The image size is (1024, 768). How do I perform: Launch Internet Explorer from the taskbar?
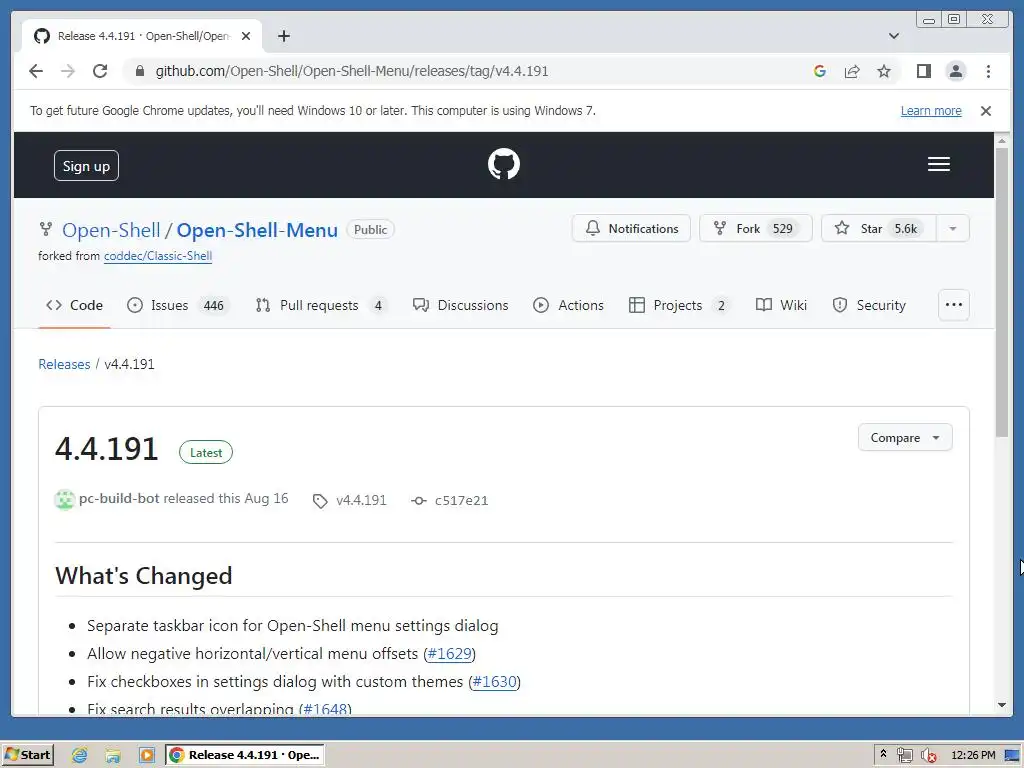79,756
